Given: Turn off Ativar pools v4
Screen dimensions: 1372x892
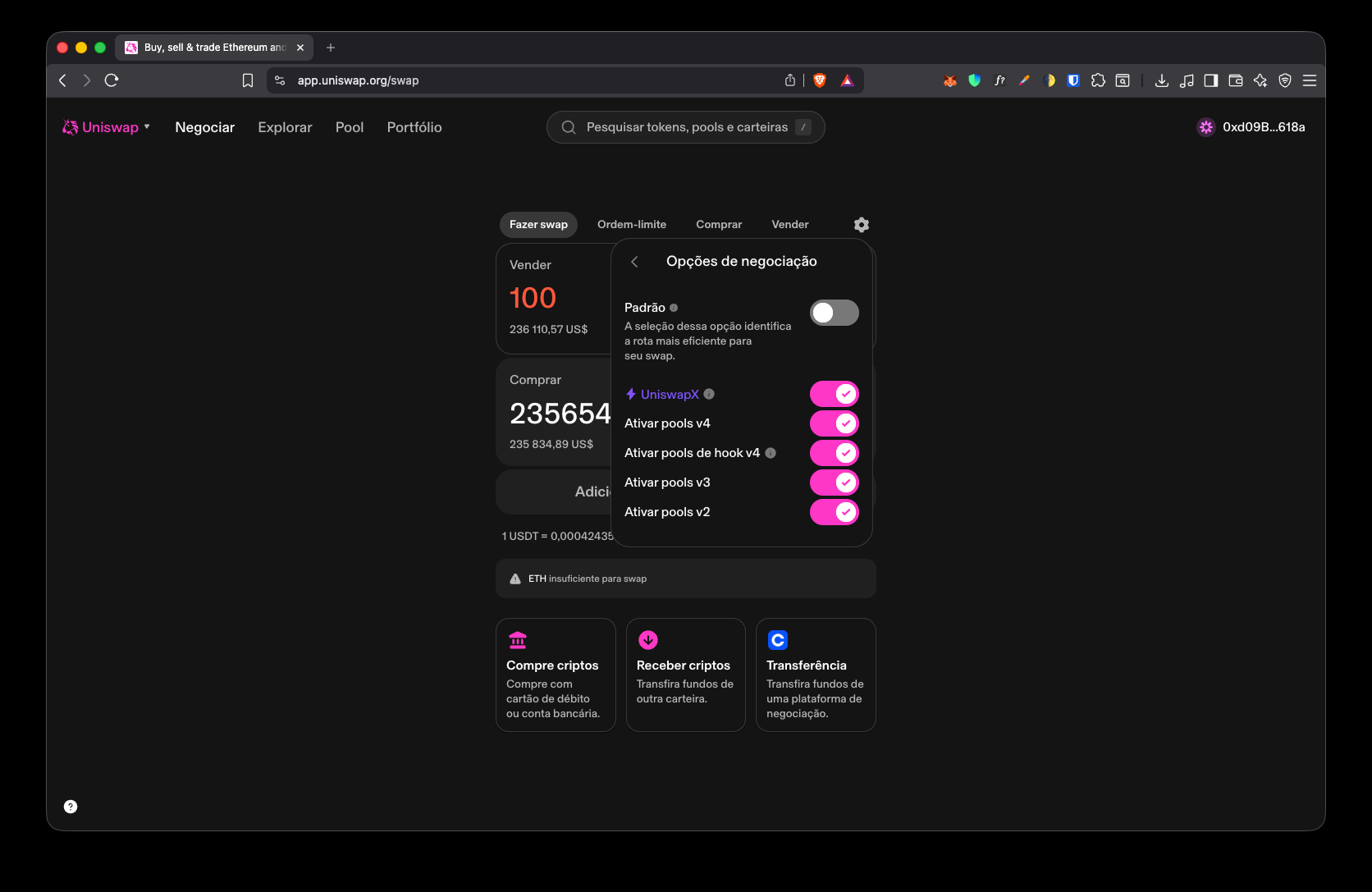Looking at the screenshot, I should pos(835,423).
